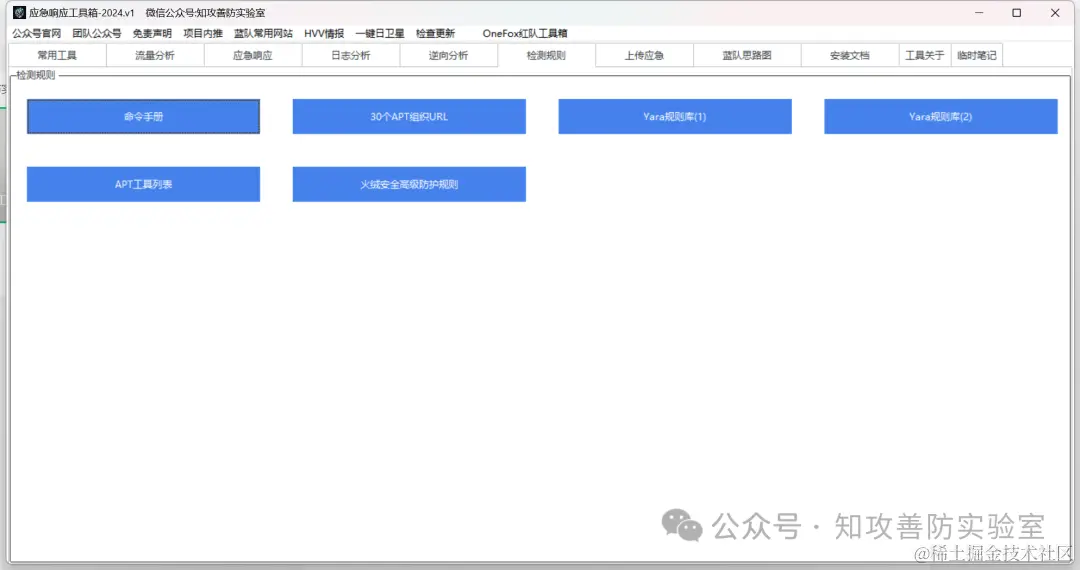Open the 公众号官网 menu
This screenshot has height=570, width=1080.
(x=37, y=33)
